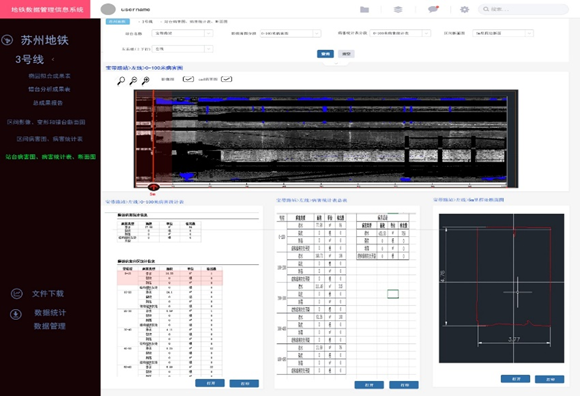Screen dimensions: 580x396
Task: Click the 文件下载 download icon in sidebar
Action: (x=17, y=294)
